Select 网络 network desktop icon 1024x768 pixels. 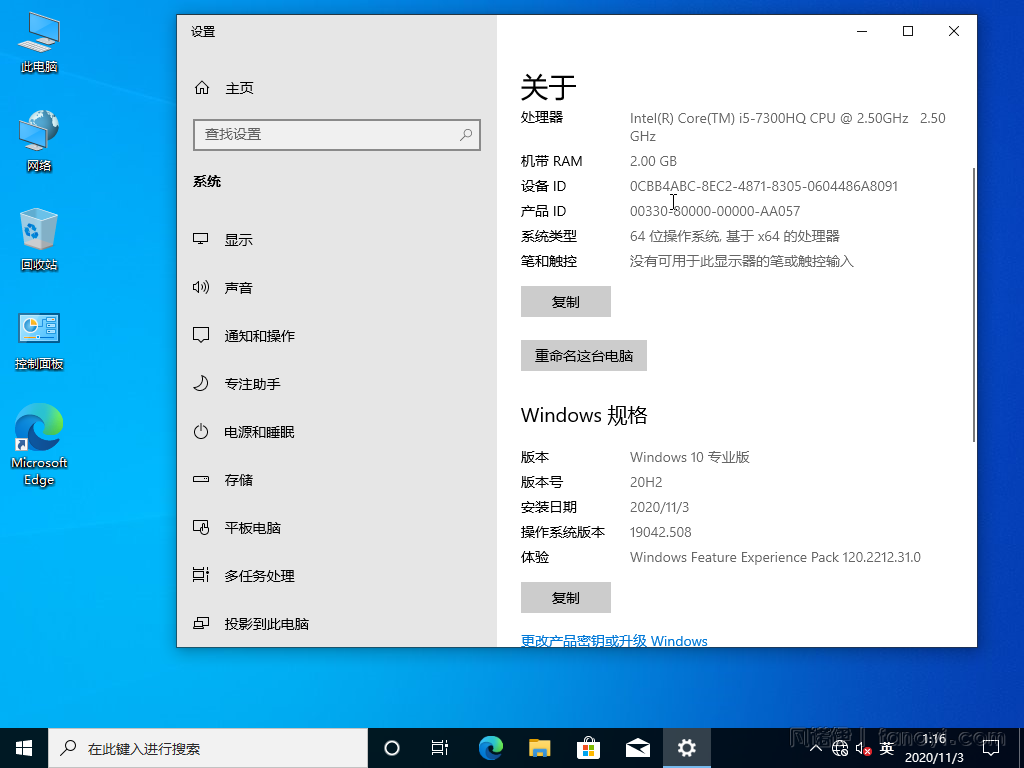39,141
